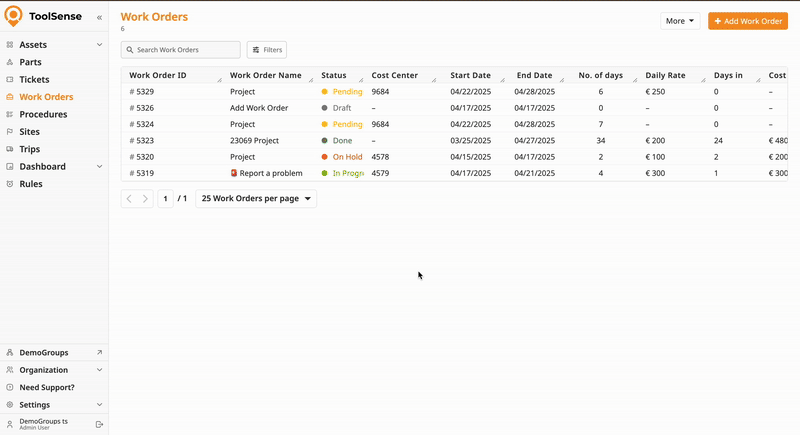Open work order # 5326 row
The width and height of the screenshot is (800, 435).
pyautogui.click(x=454, y=108)
